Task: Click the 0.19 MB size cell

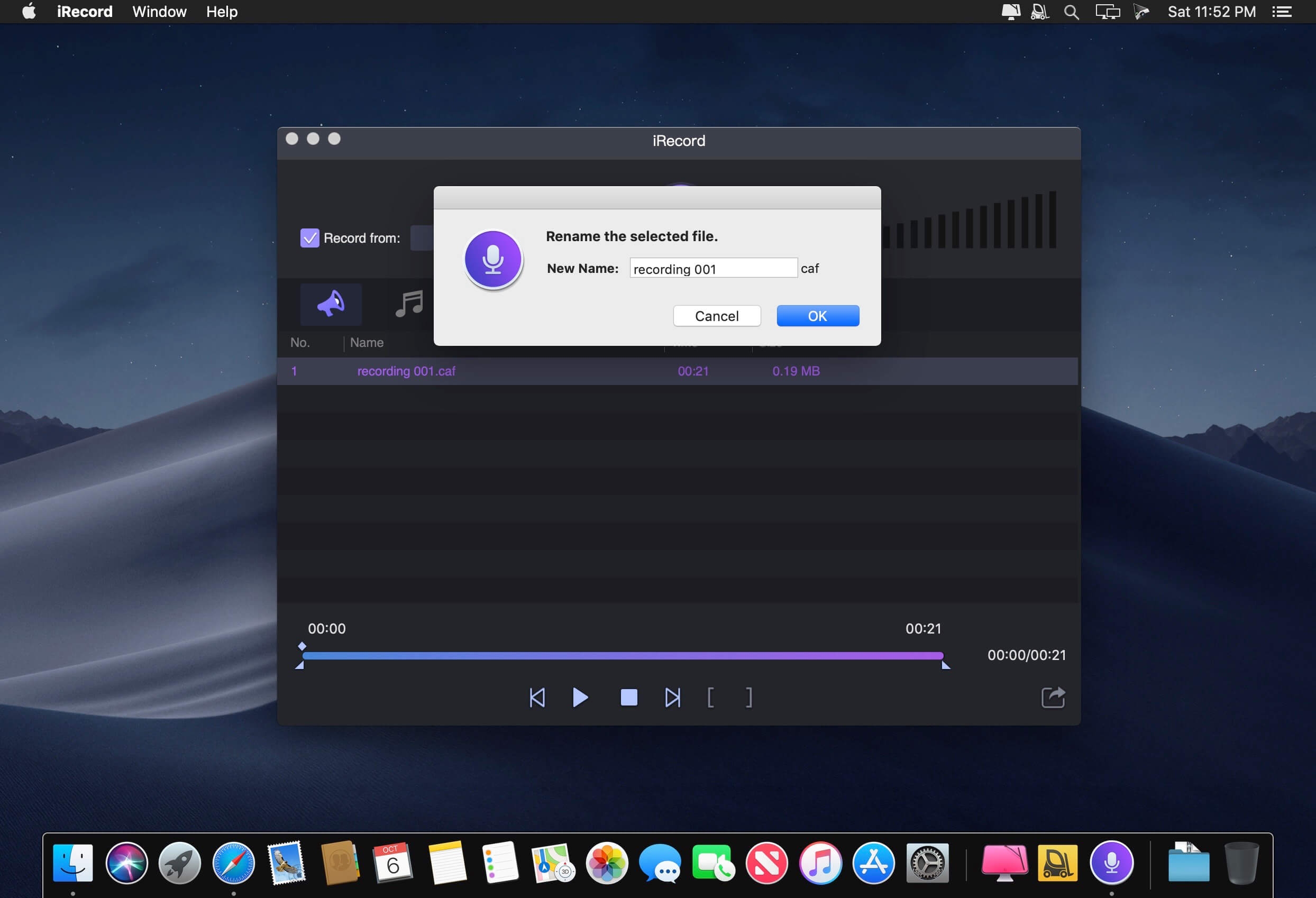Action: click(x=796, y=371)
